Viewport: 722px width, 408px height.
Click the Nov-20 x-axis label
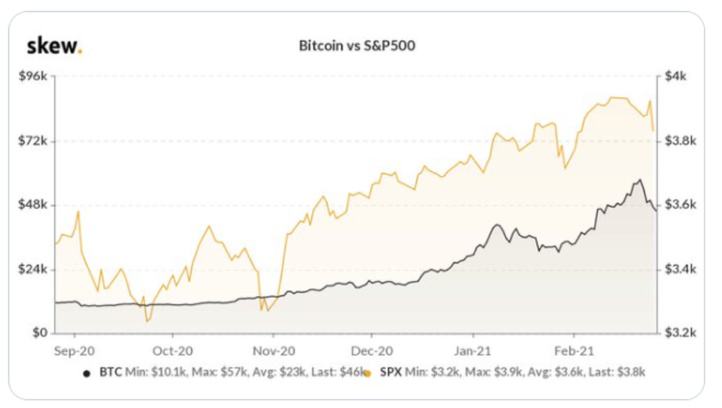tap(274, 351)
